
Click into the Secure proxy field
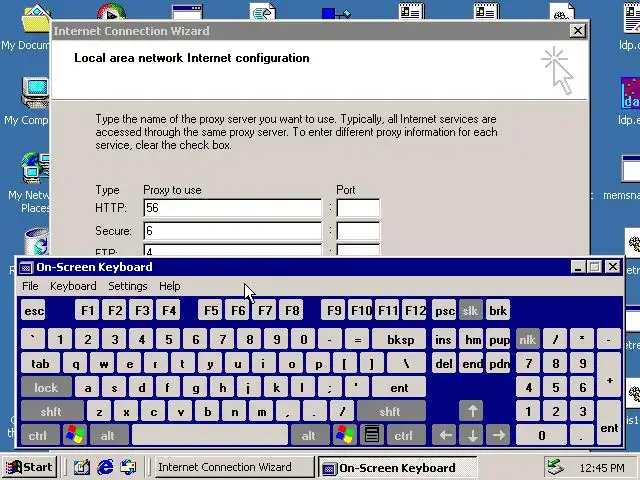232,231
